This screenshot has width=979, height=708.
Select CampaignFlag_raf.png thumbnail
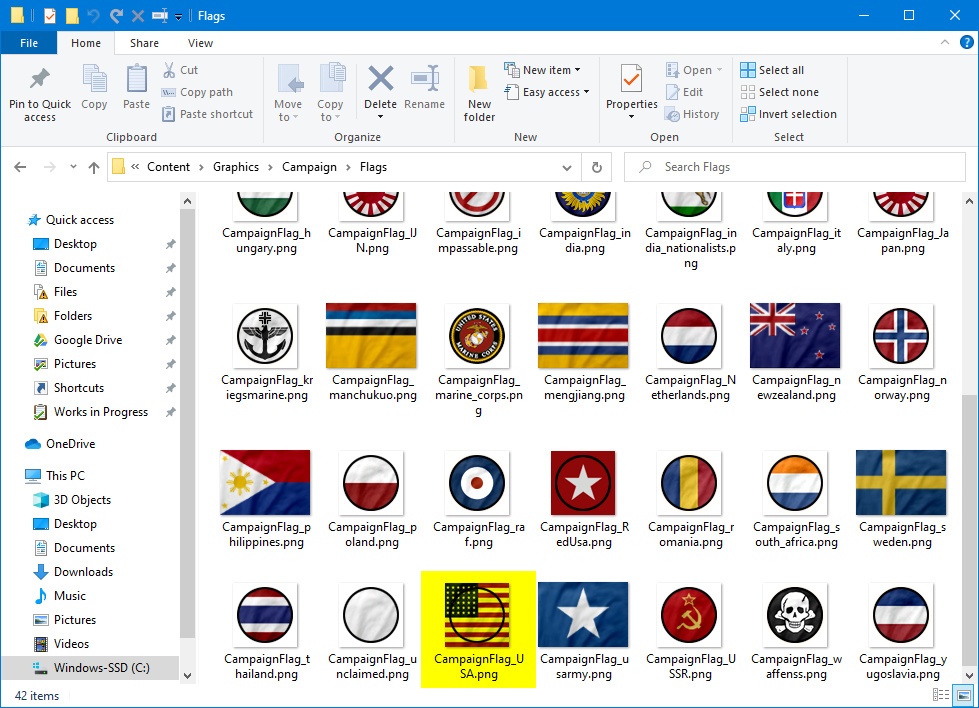point(477,483)
